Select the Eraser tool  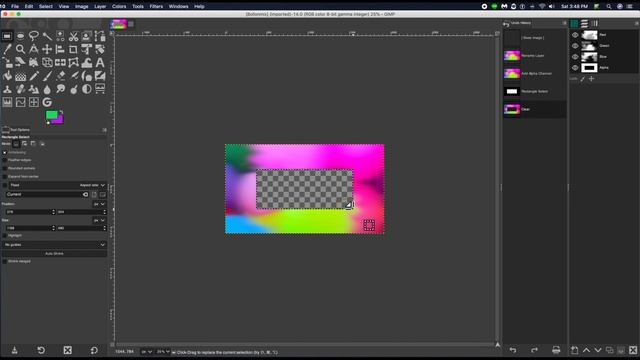tap(60, 76)
